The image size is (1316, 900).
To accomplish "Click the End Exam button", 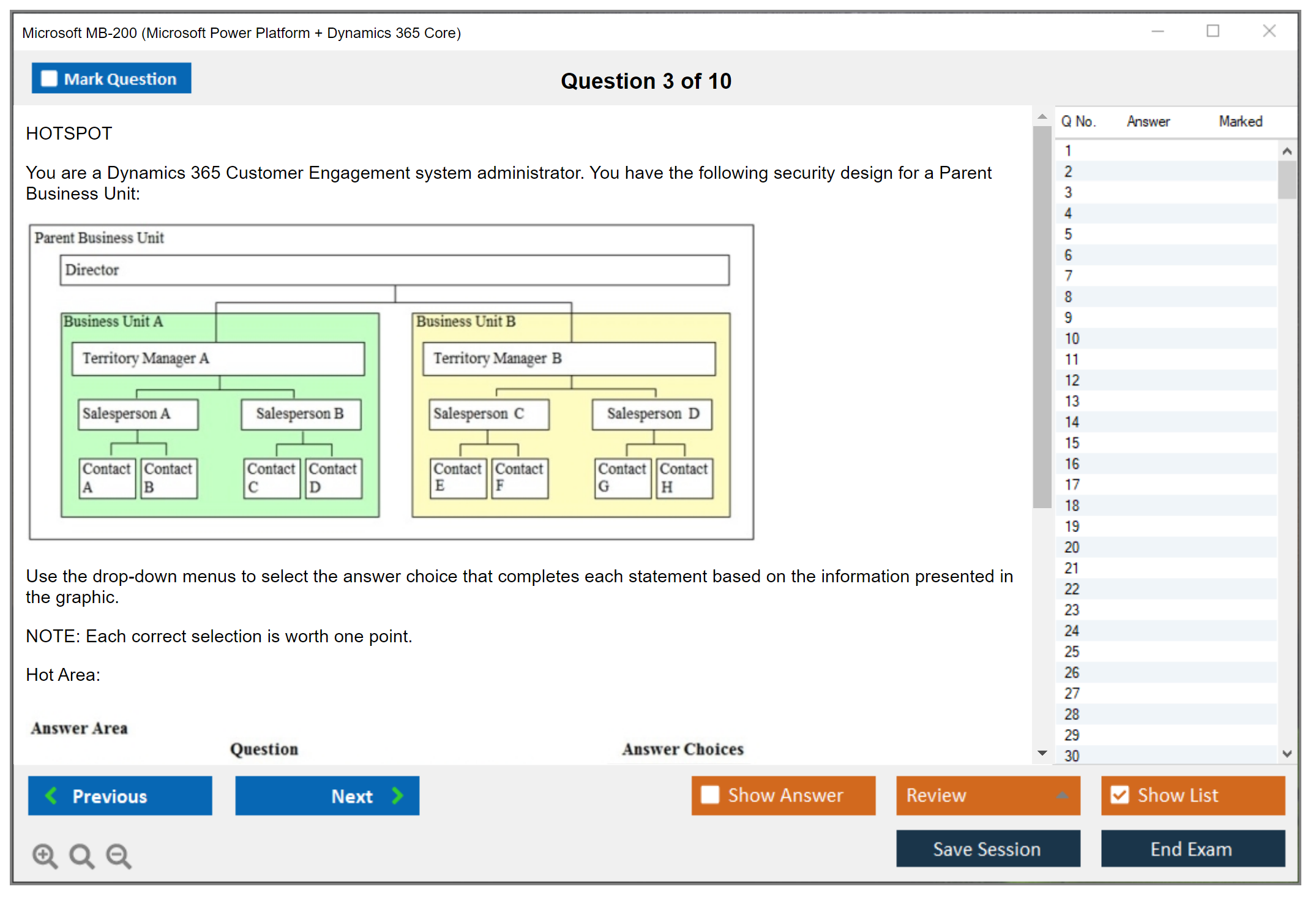I will click(x=1192, y=849).
